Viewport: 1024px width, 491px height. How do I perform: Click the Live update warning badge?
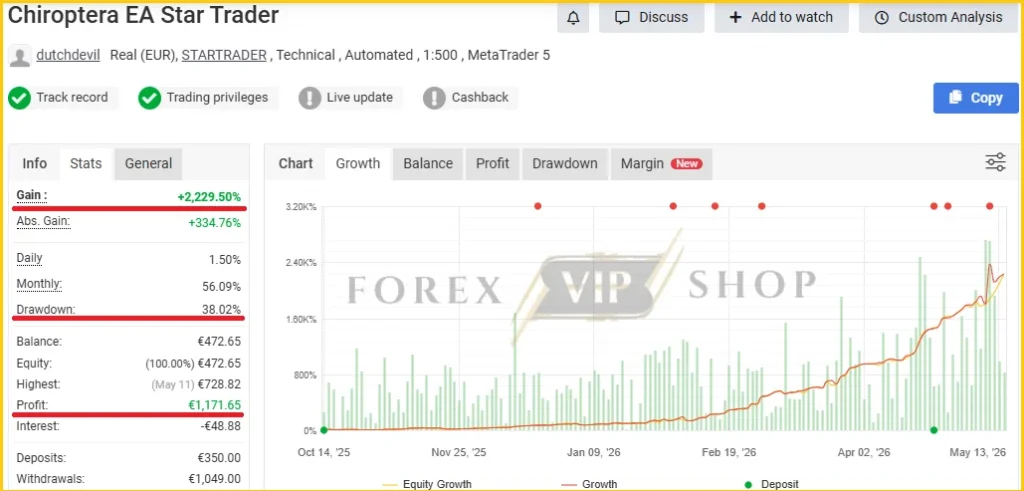coord(350,98)
